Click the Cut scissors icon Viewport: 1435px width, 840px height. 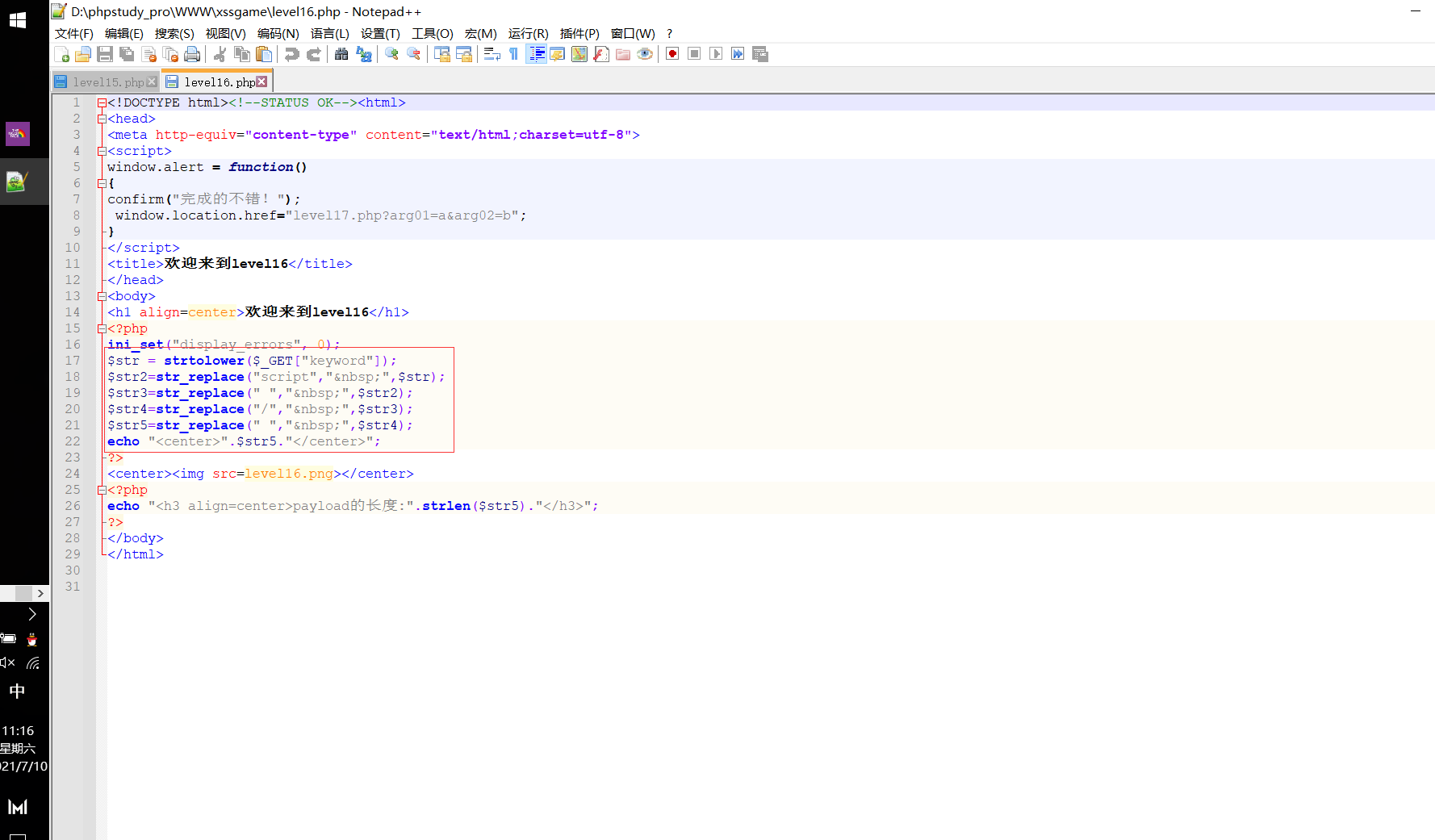pyautogui.click(x=220, y=54)
